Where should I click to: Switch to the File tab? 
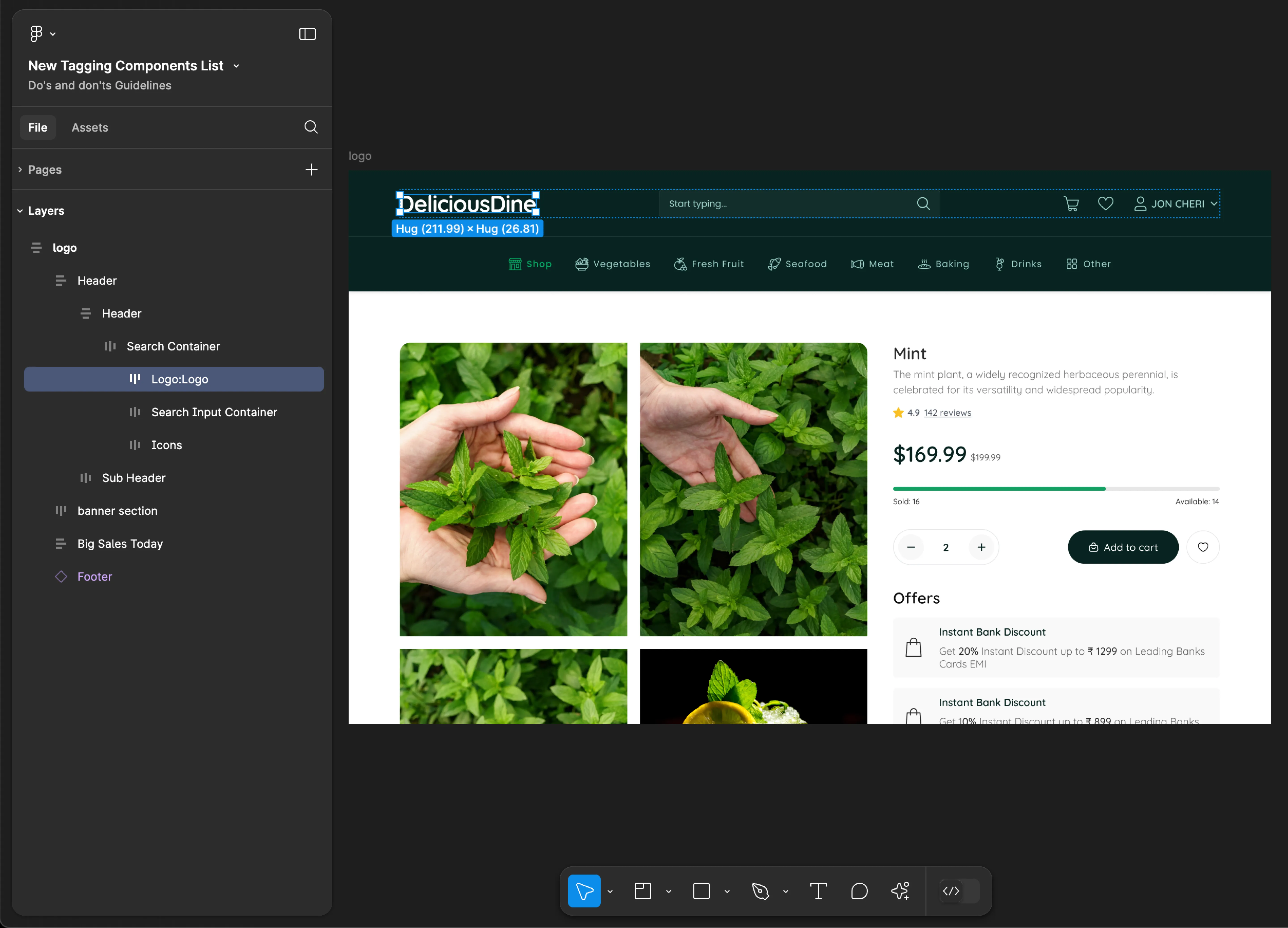tap(38, 127)
